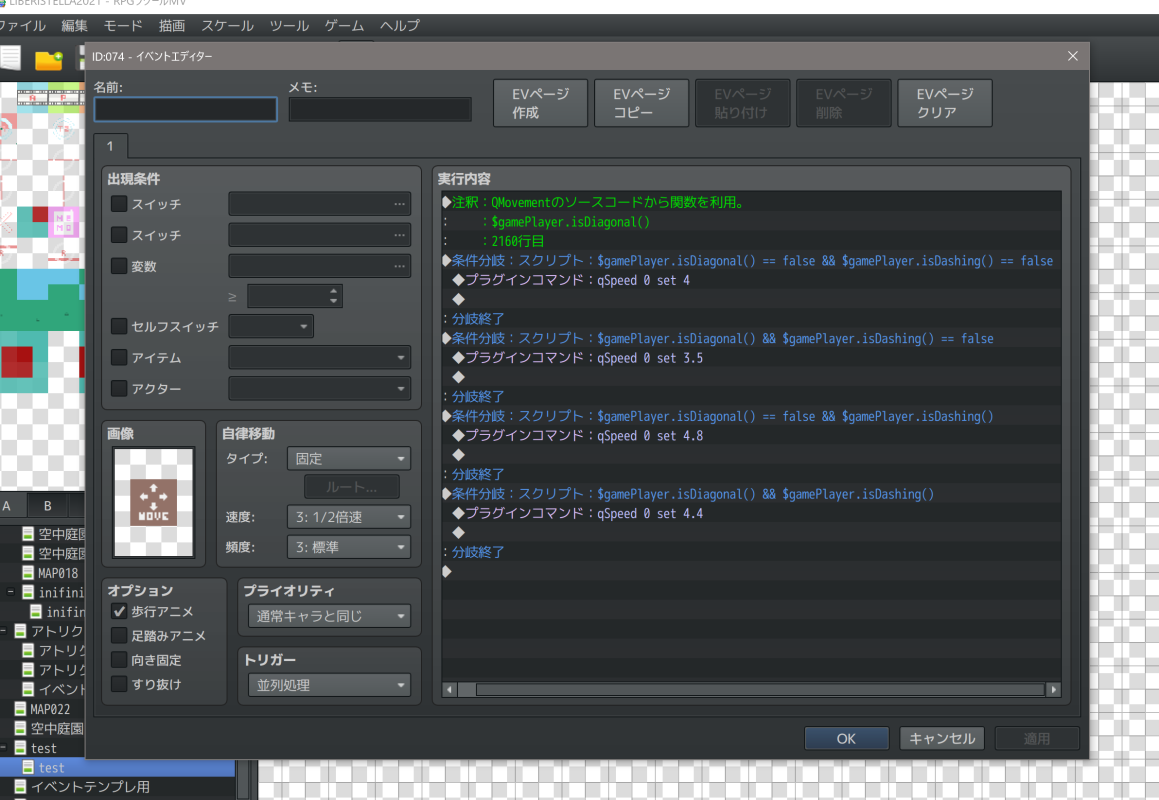The image size is (1159, 800).
Task: Enable the top スイッチ condition checkbox
Action: tap(119, 203)
